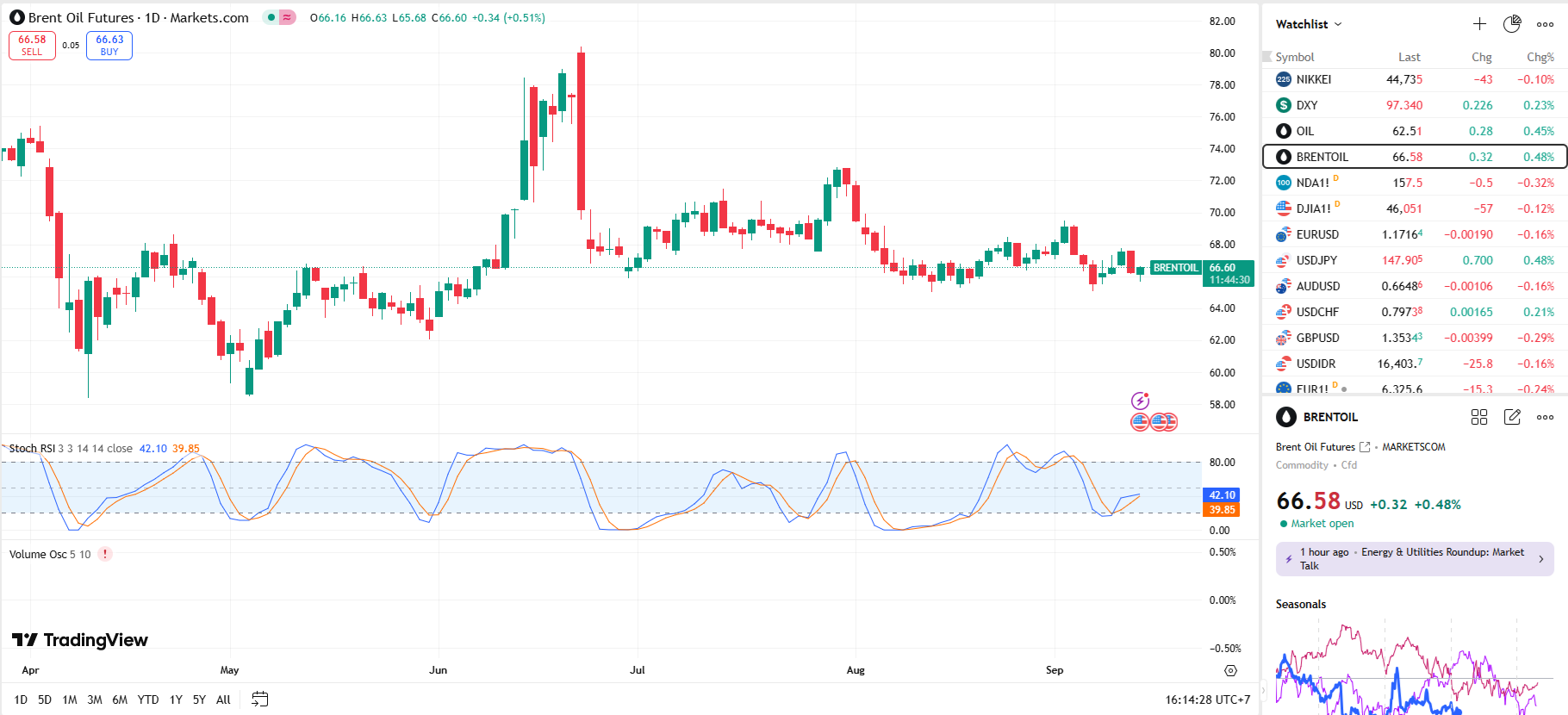
Task: Toggle the watchlist flag column header
Action: [x=1267, y=57]
